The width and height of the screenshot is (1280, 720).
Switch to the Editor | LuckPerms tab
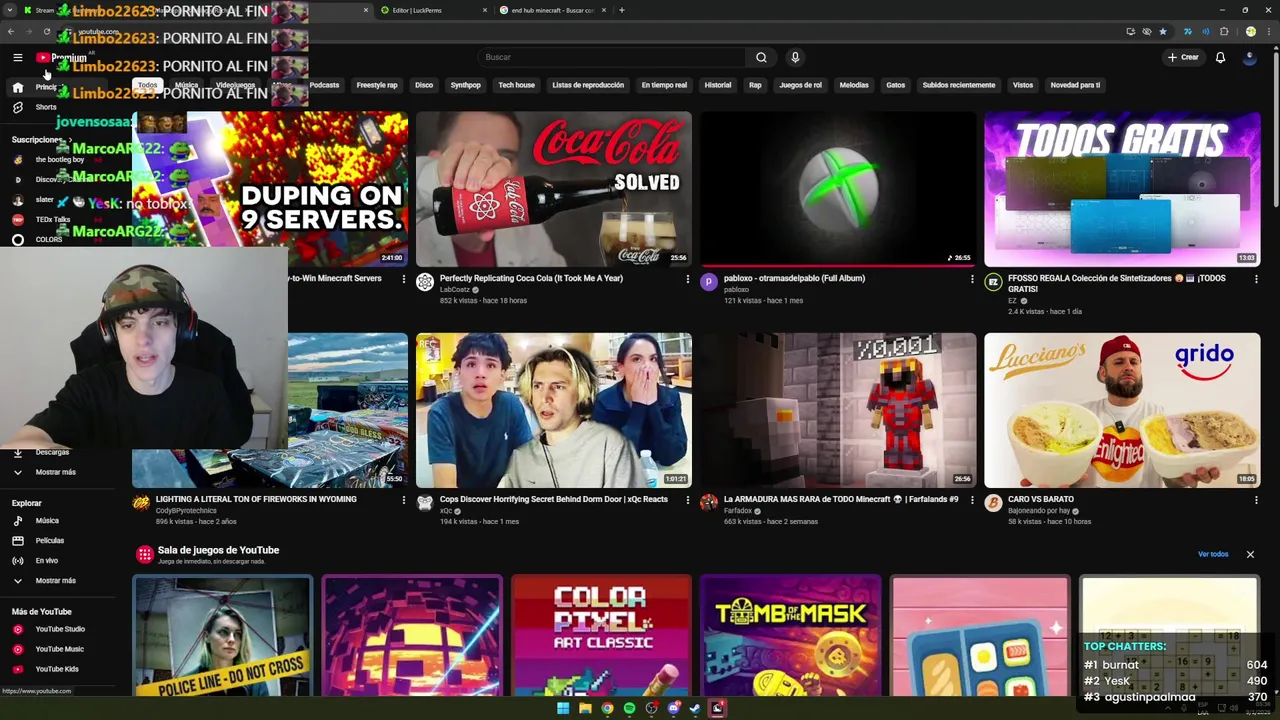(x=434, y=10)
